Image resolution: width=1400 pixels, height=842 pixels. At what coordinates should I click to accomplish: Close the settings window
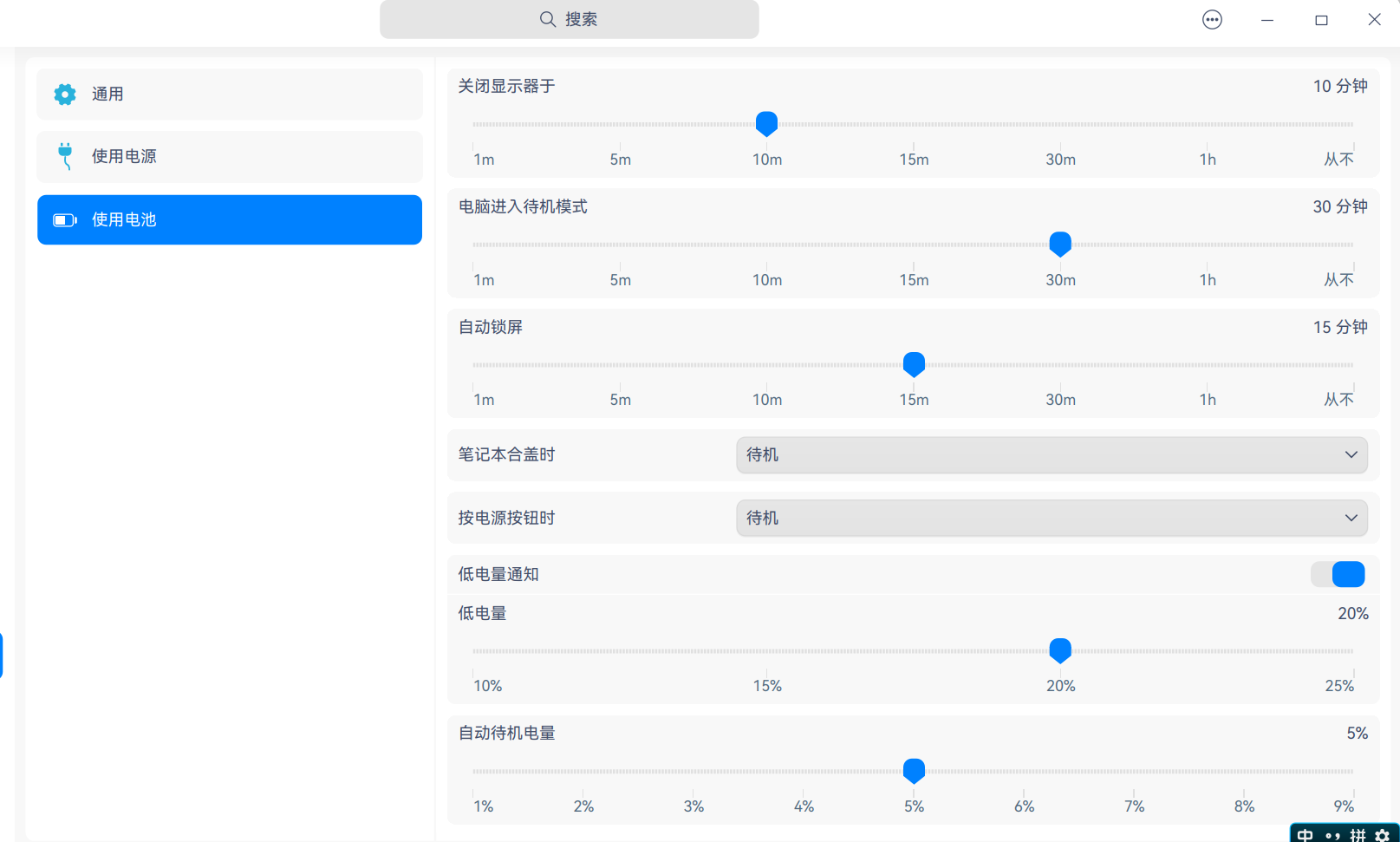[x=1375, y=19]
